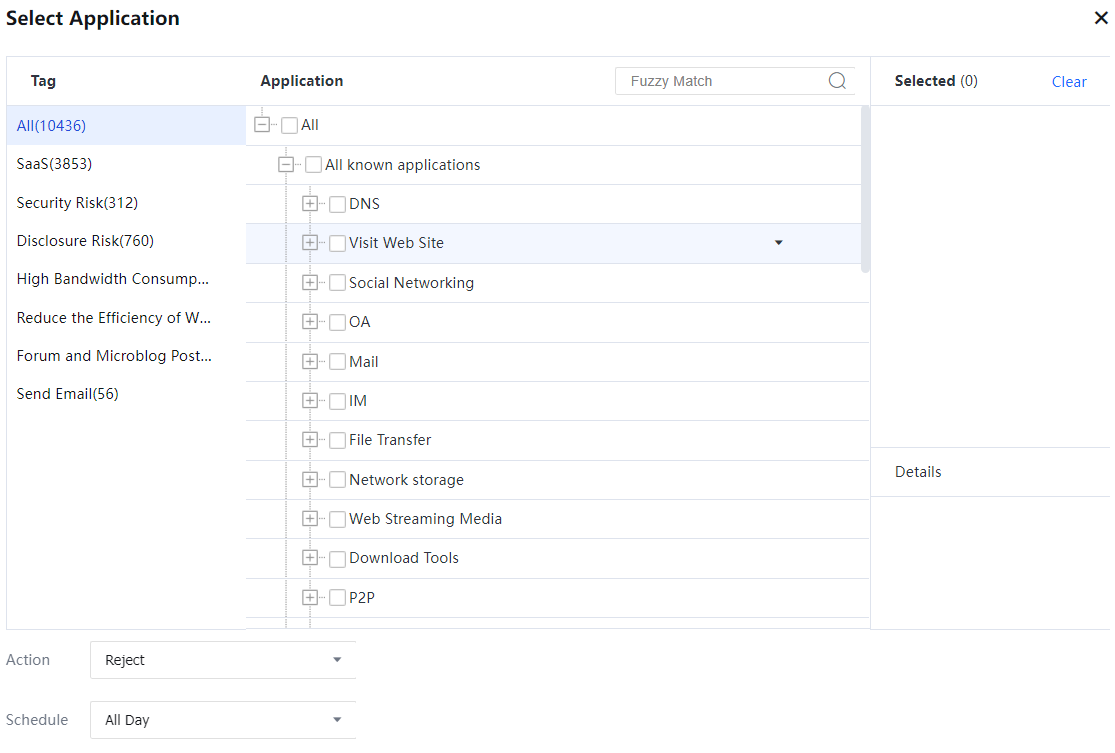Select the Security Risk(312) tag
This screenshot has height=753, width=1115.
77,203
